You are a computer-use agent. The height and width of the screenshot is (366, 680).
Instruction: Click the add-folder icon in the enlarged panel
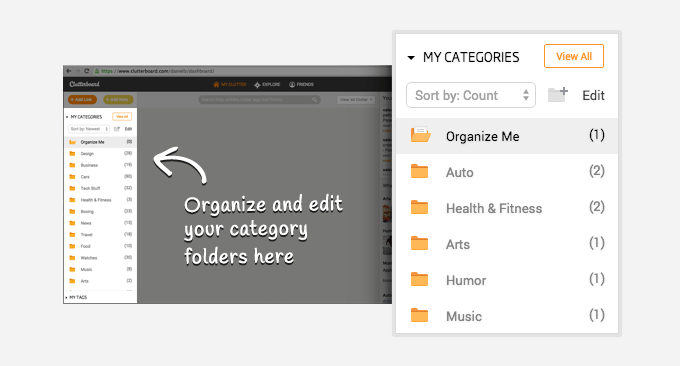pyautogui.click(x=558, y=94)
